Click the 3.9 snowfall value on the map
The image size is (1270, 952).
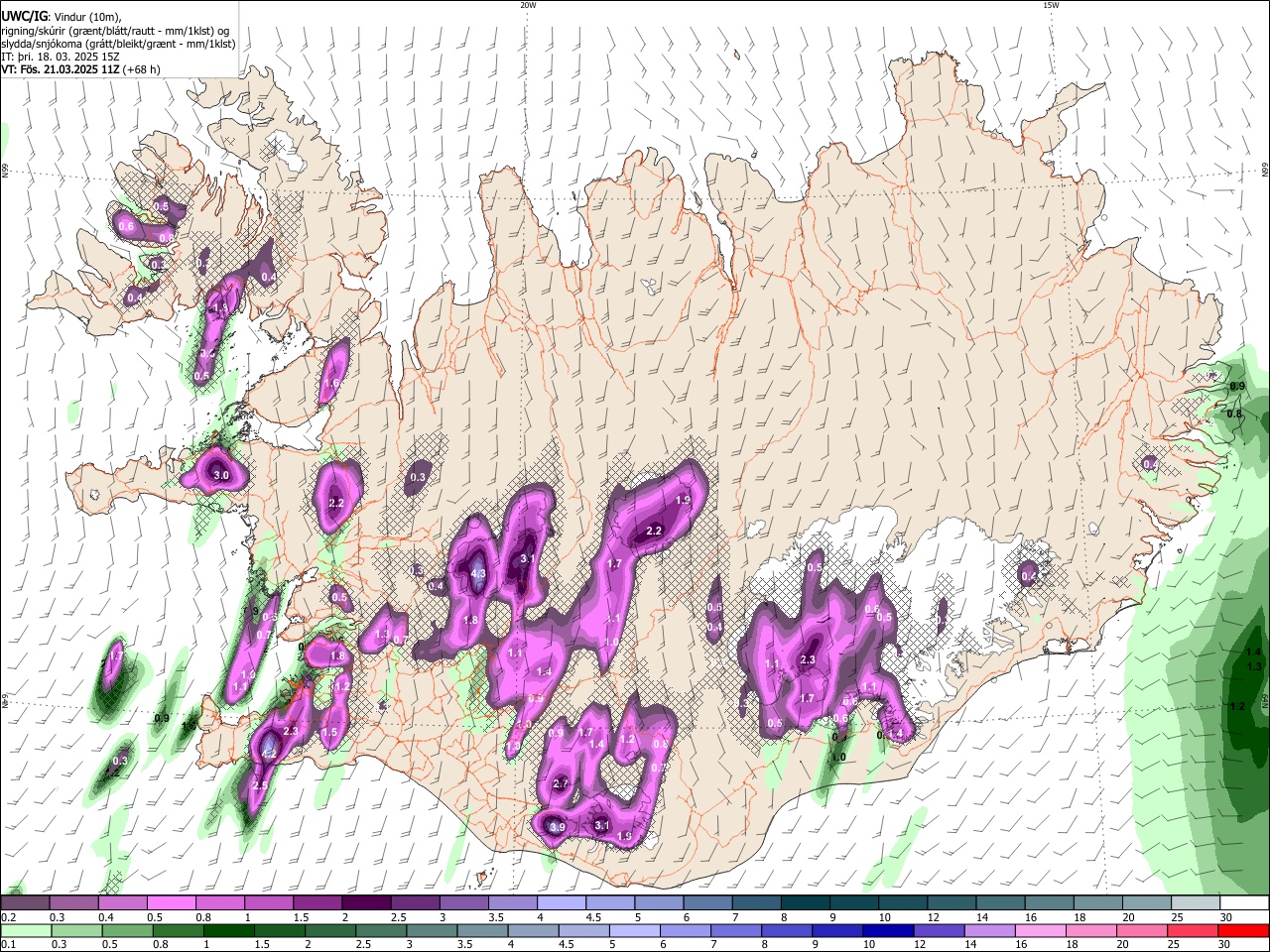[x=557, y=827]
